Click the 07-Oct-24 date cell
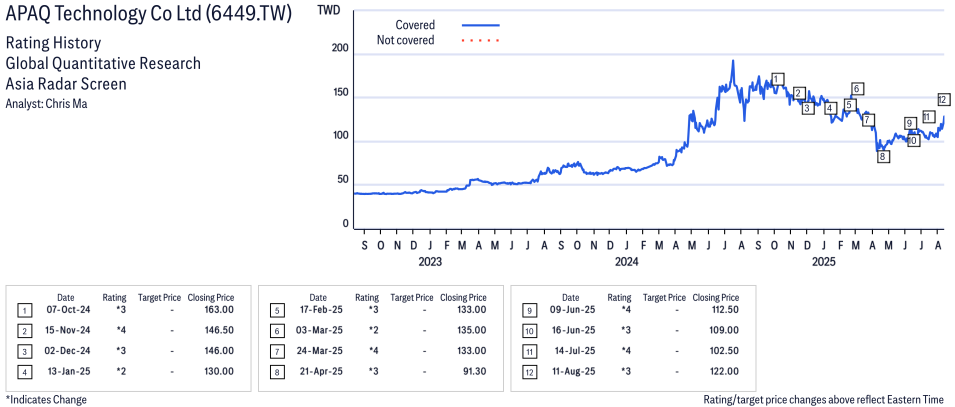The height and width of the screenshot is (407, 955). click(66, 311)
